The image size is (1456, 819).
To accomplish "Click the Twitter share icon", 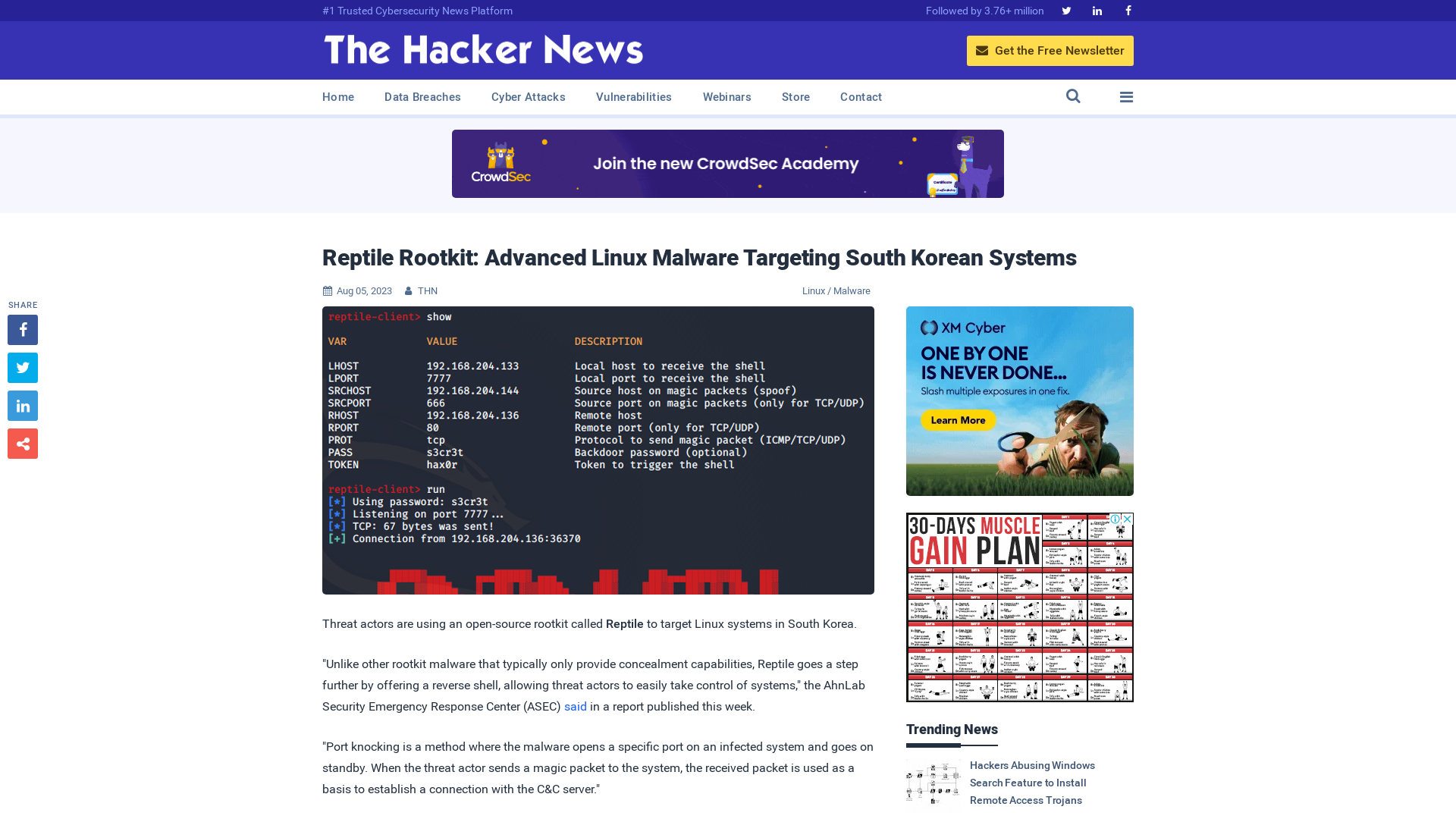I will tap(22, 367).
